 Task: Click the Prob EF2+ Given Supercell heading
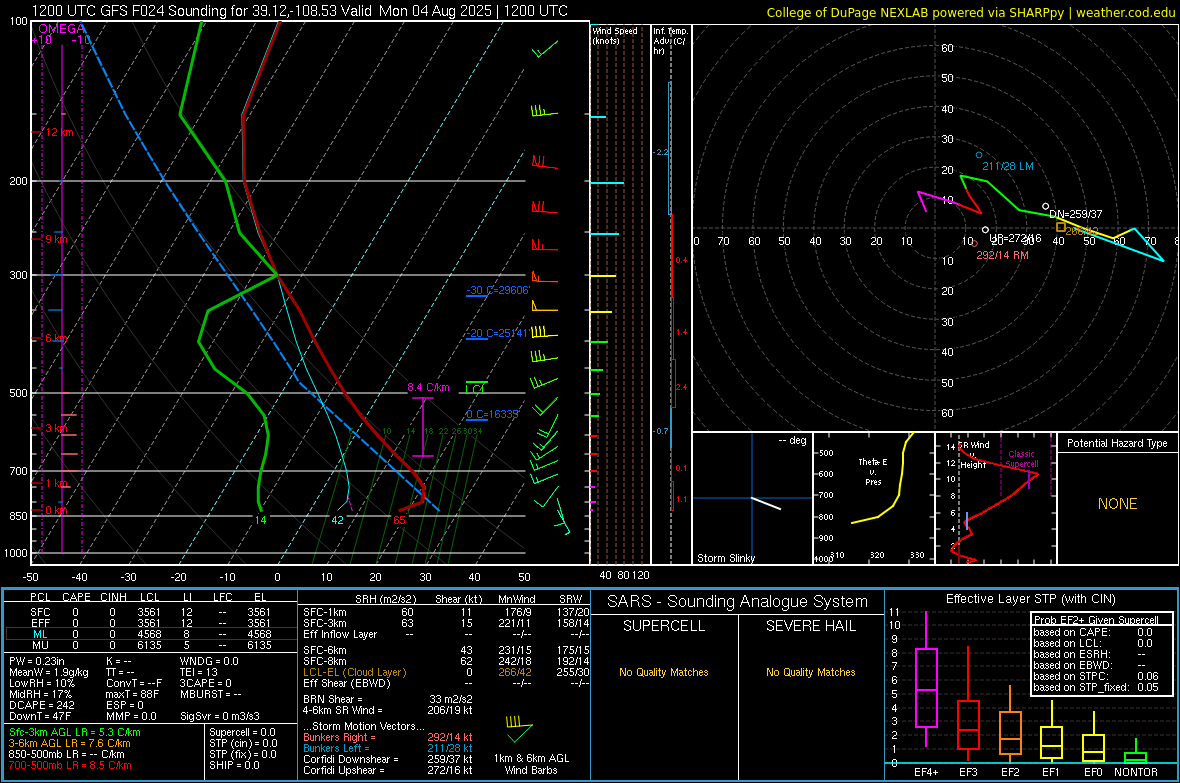(x=1096, y=620)
